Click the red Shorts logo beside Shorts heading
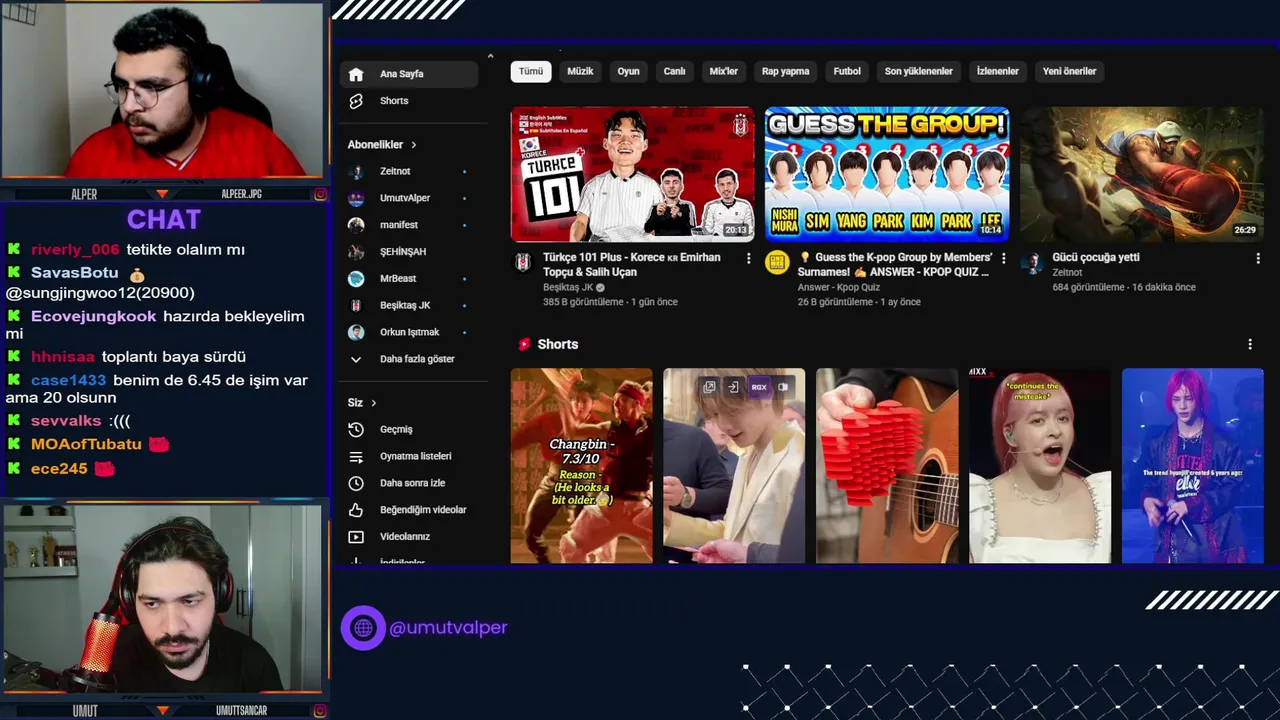The height and width of the screenshot is (720, 1280). pyautogui.click(x=524, y=344)
